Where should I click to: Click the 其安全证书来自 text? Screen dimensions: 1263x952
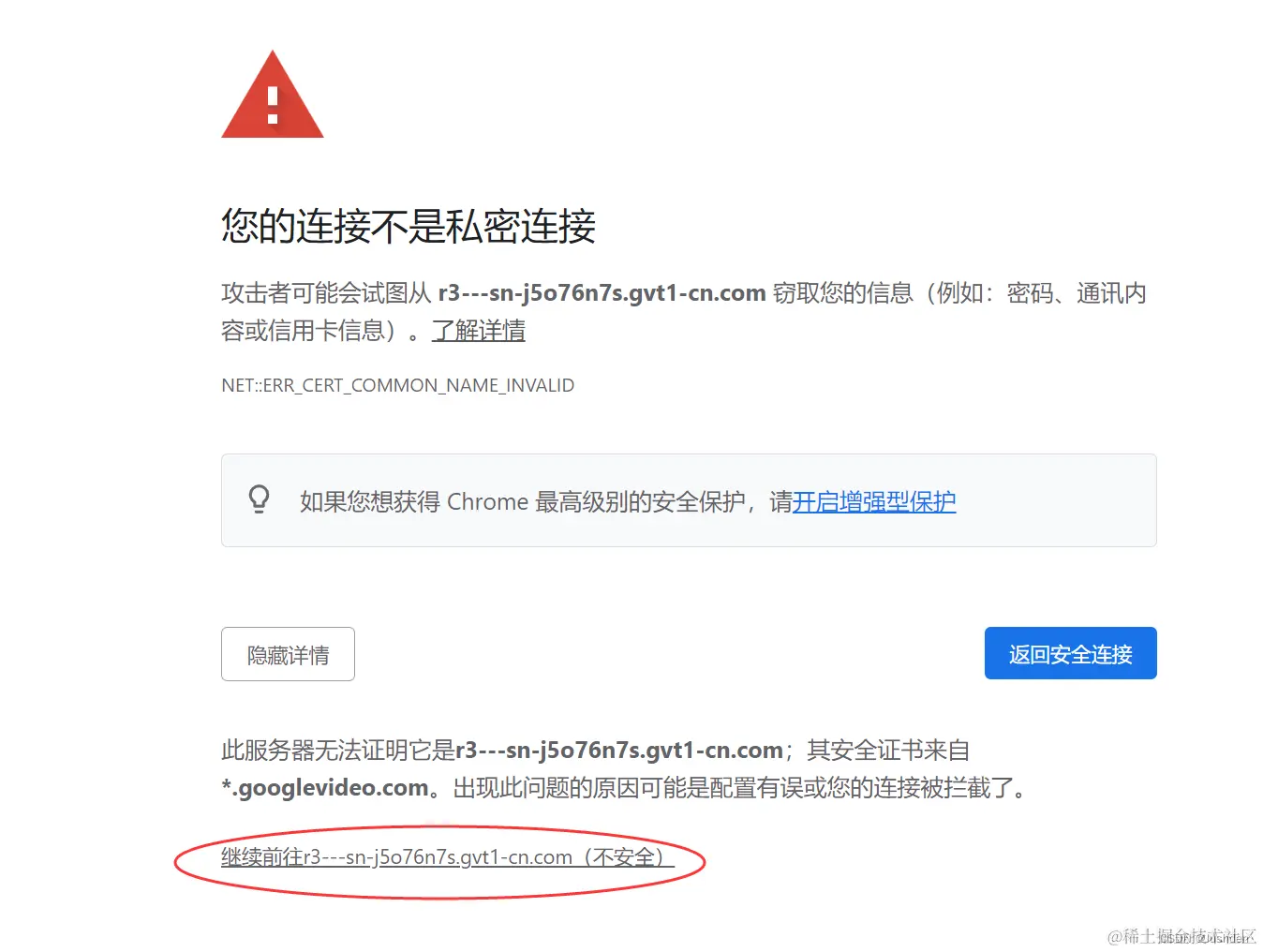click(x=888, y=751)
